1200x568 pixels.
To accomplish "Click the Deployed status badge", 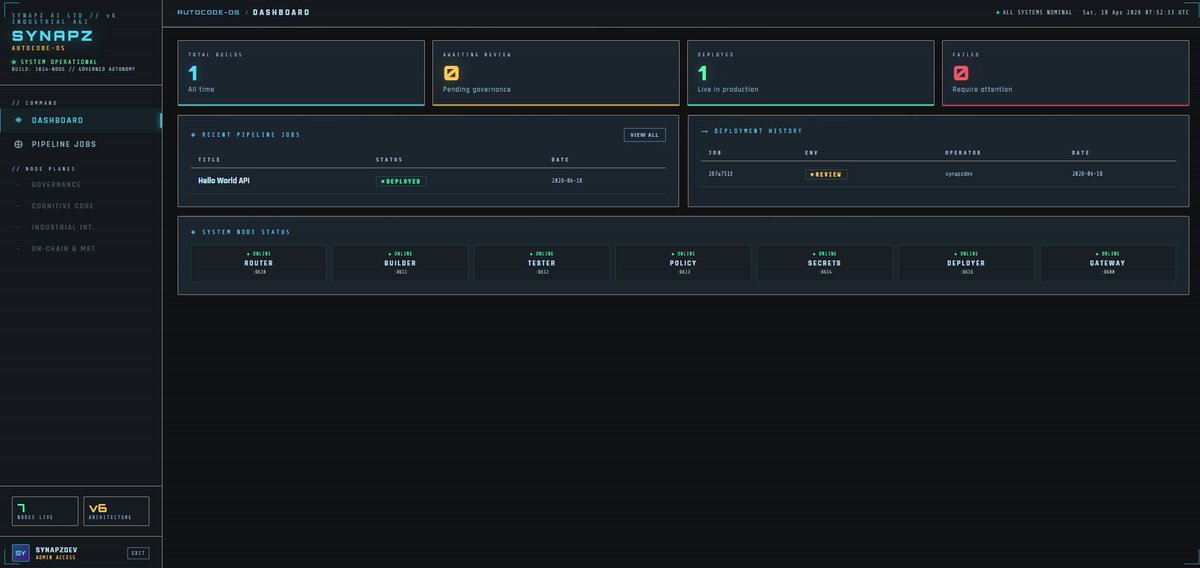I will pyautogui.click(x=401, y=181).
